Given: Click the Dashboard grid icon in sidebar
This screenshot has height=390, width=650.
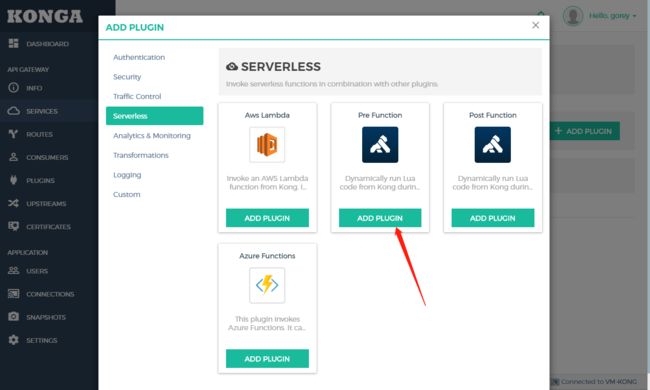Looking at the screenshot, I should pyautogui.click(x=14, y=44).
